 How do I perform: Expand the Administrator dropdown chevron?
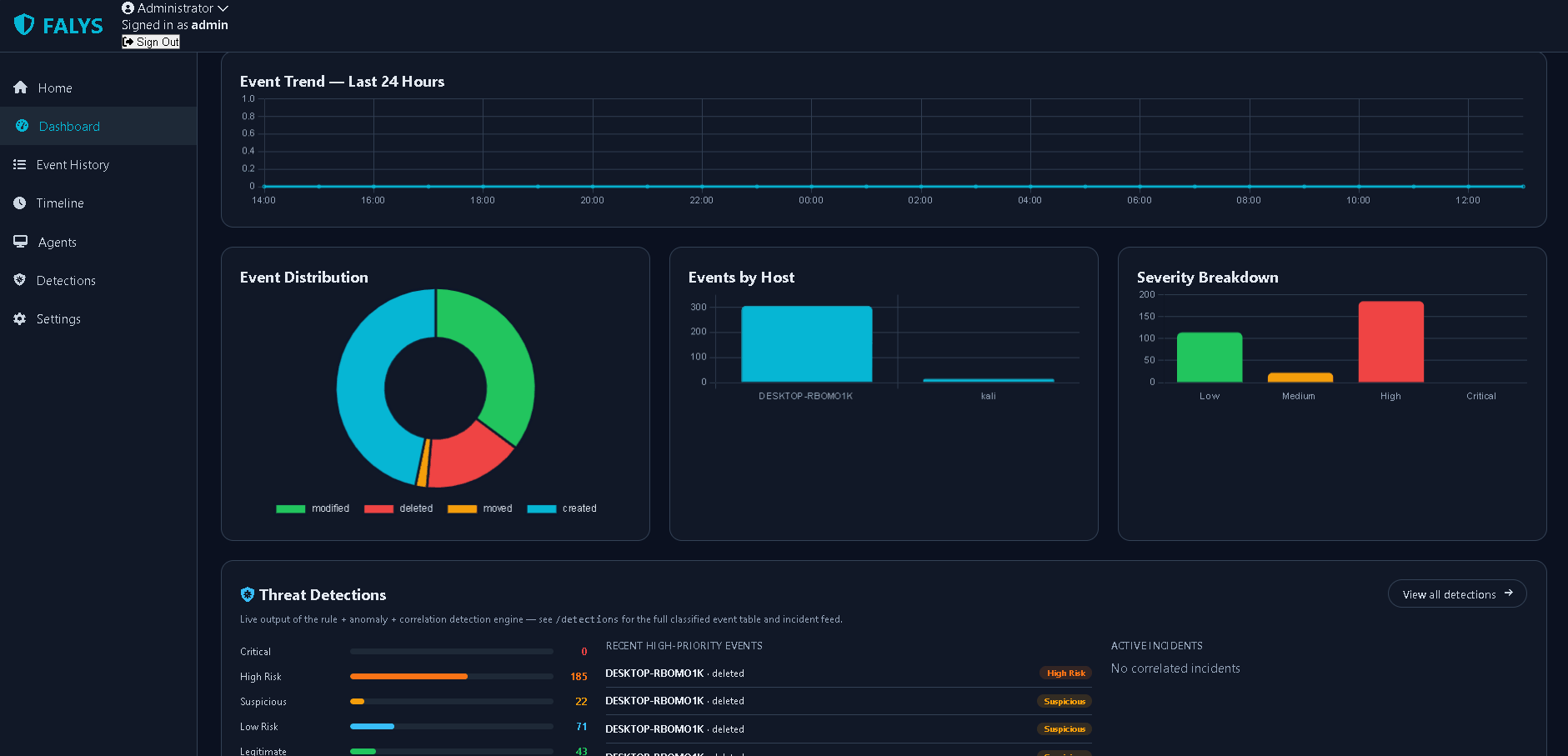223,8
